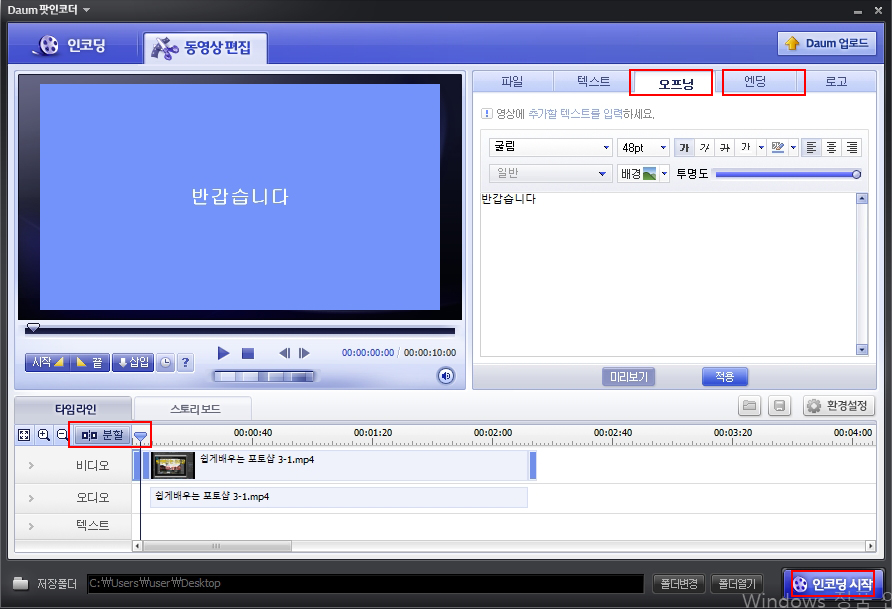Image resolution: width=892 pixels, height=609 pixels.
Task: Click the timeline playhead marker
Action: 140,437
